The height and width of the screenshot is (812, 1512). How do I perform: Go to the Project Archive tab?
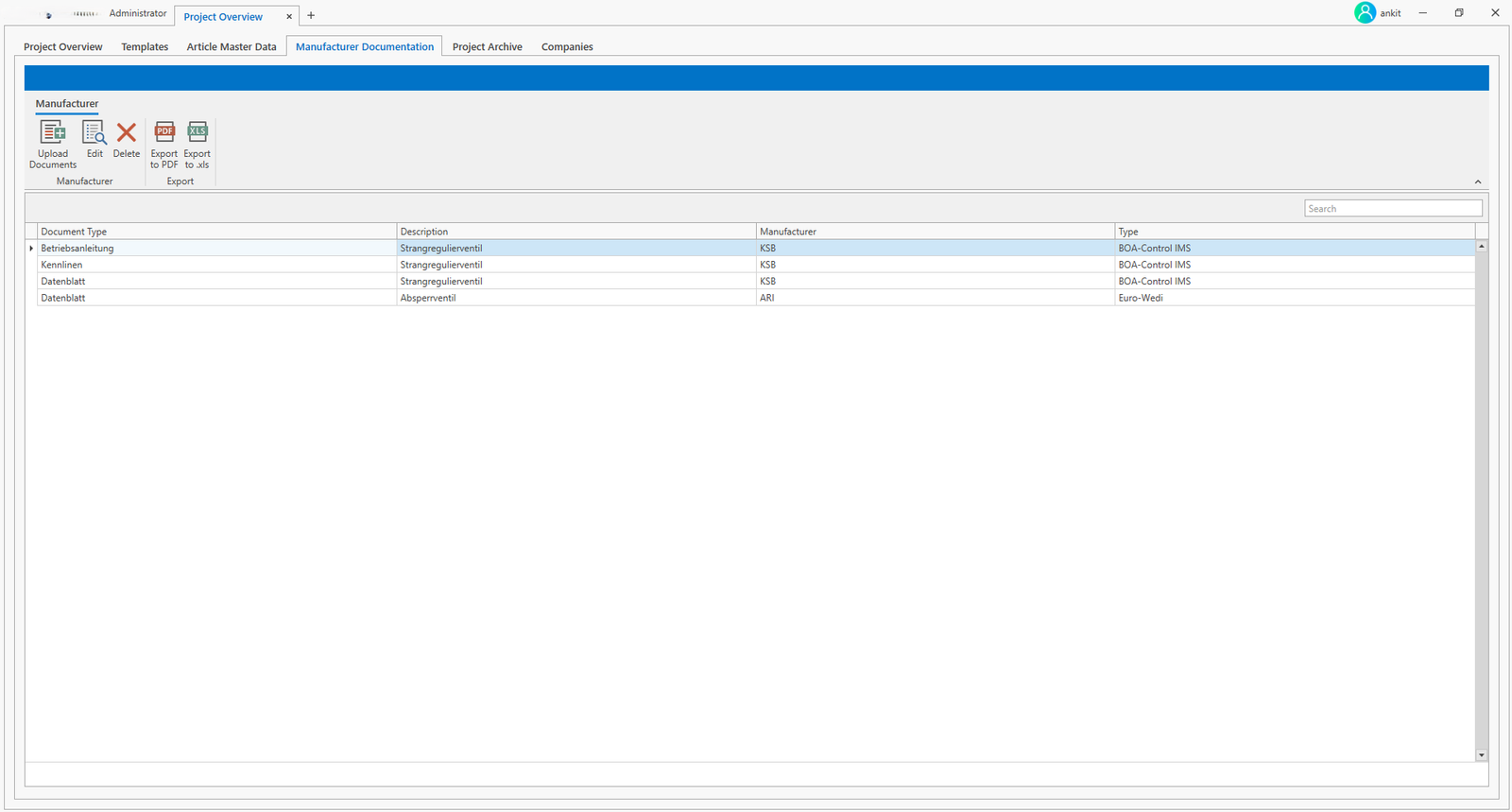point(487,47)
